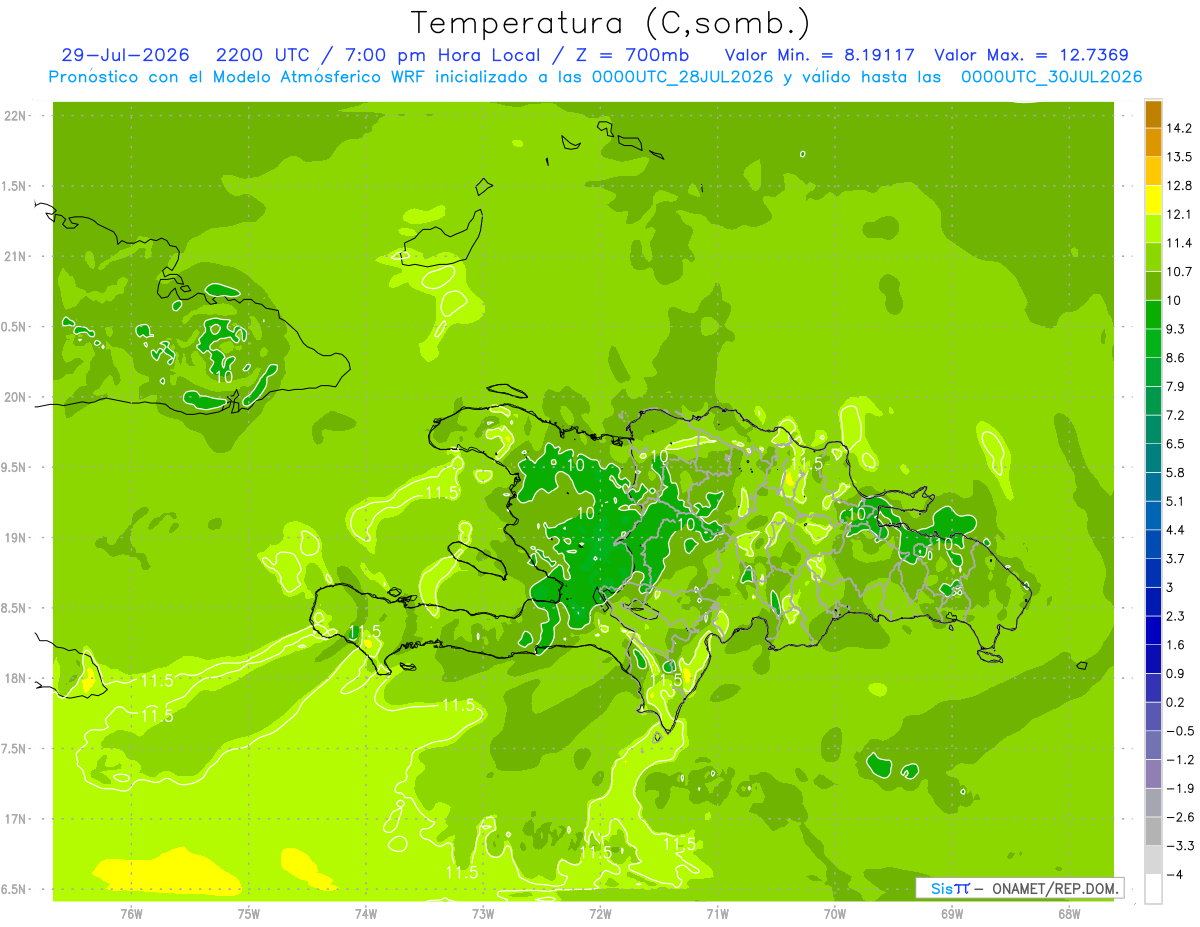Click the "Valor Min. = 8.19117" value

click(x=820, y=55)
